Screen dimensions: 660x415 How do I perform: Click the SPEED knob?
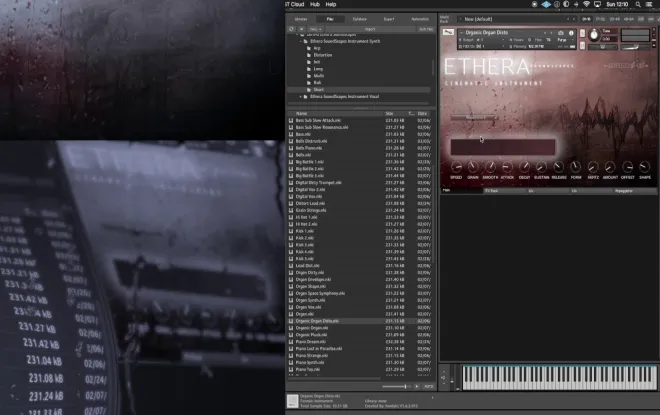pyautogui.click(x=456, y=167)
